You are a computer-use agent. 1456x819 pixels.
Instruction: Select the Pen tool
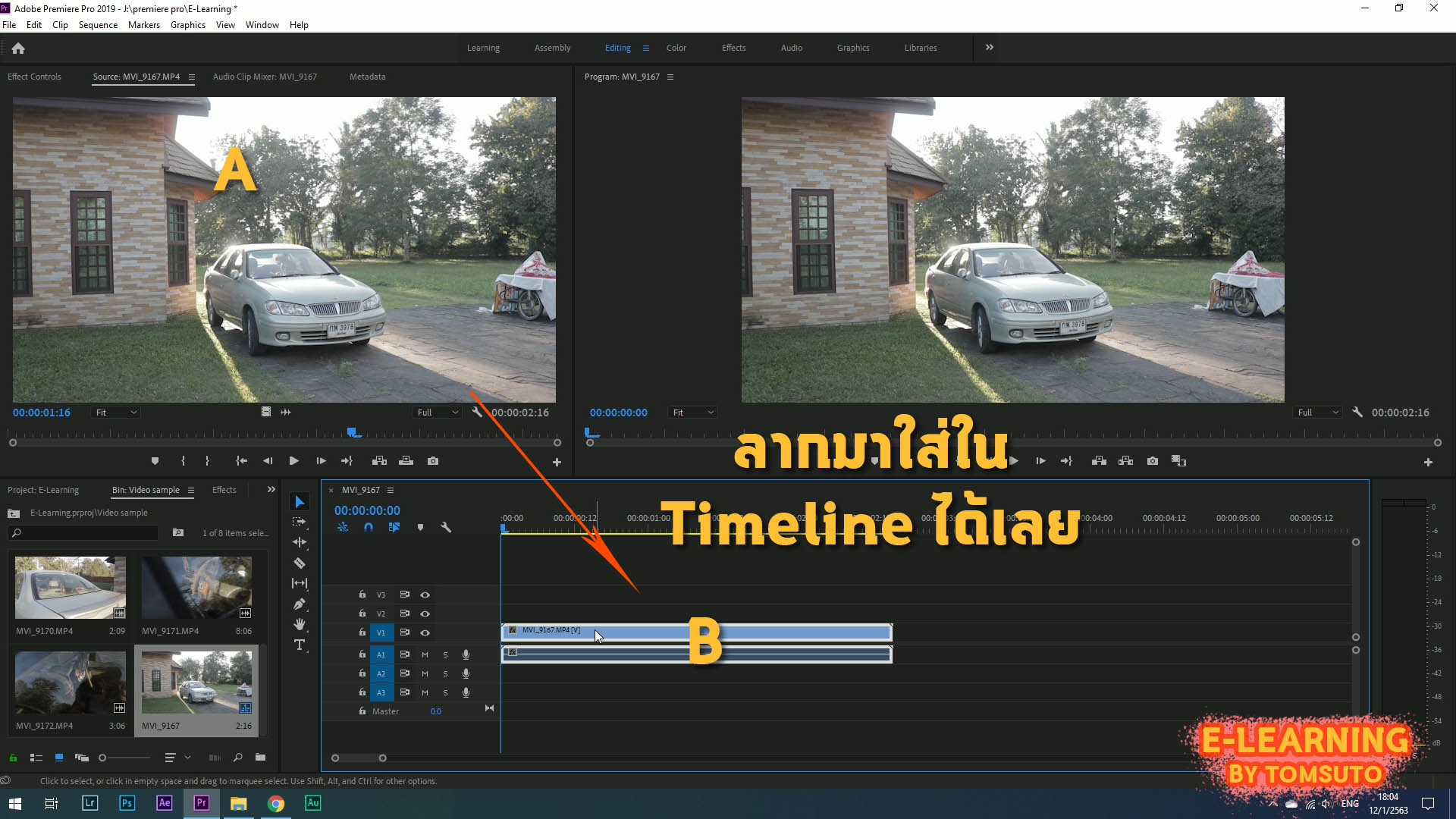click(x=300, y=604)
